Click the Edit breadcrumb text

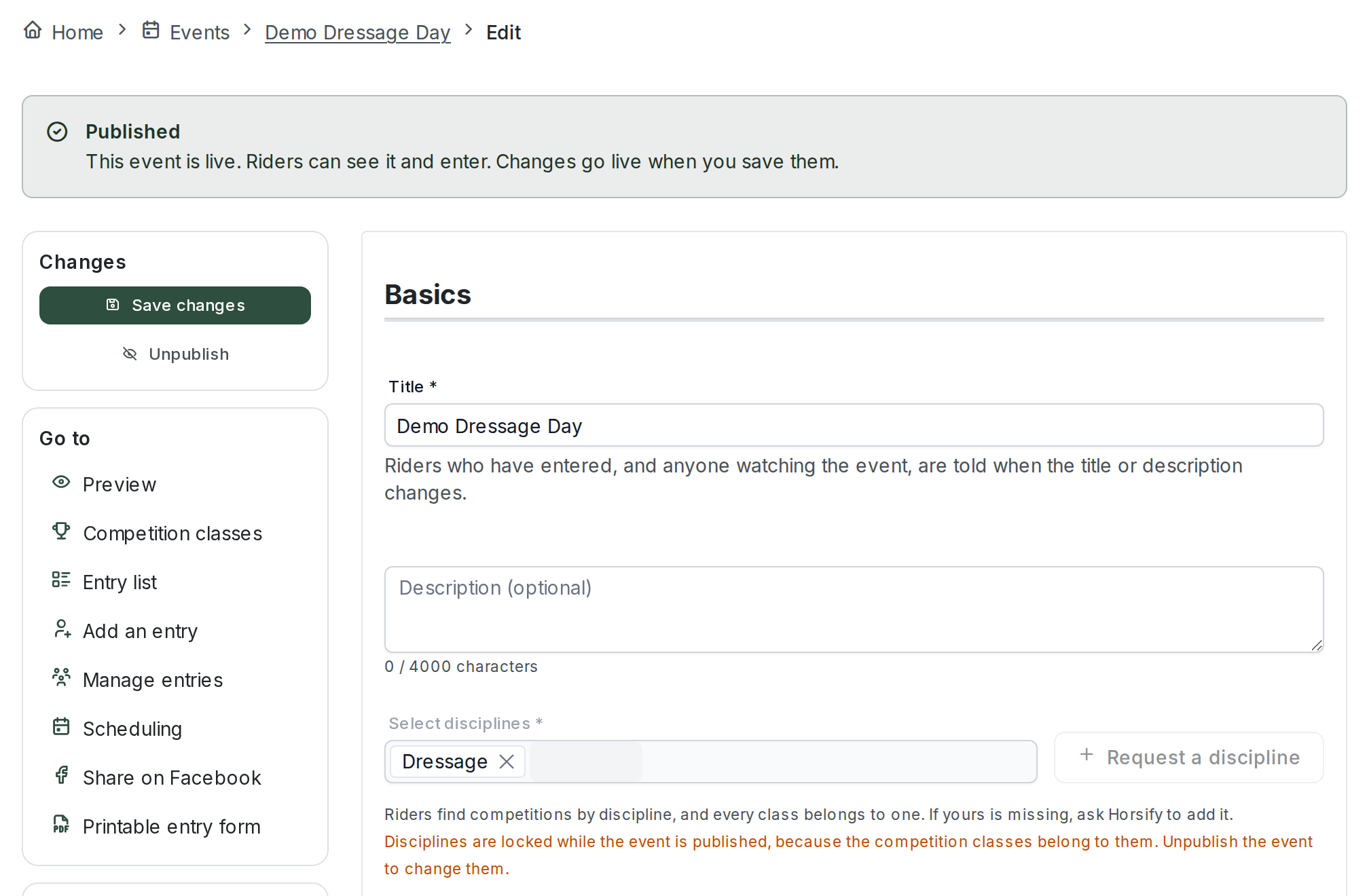pos(503,32)
